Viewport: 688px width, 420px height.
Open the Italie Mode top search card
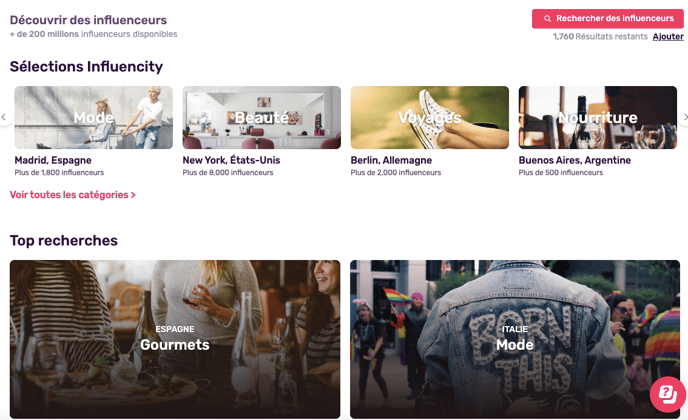tap(515, 339)
